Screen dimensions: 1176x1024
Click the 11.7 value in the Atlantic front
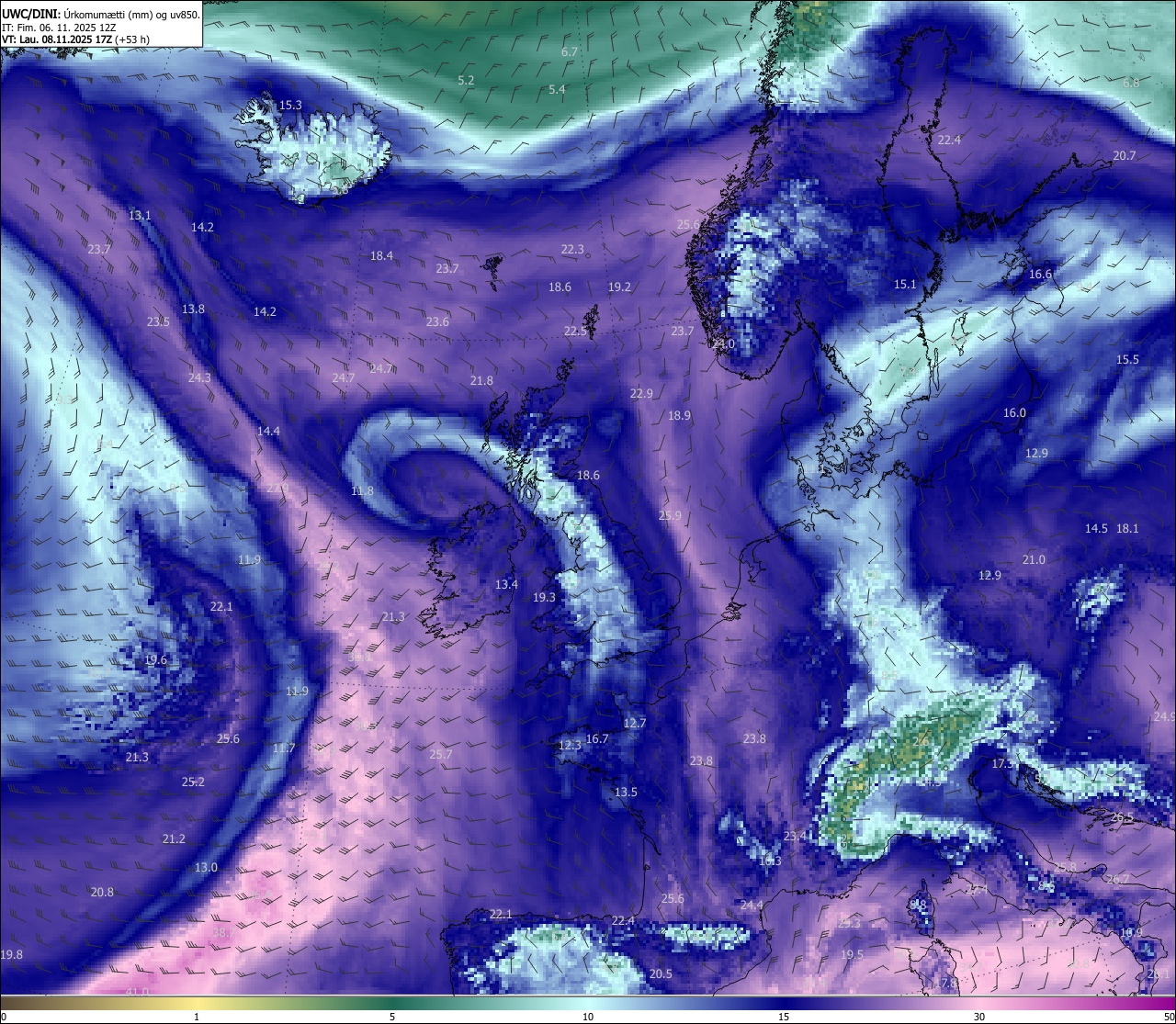pyautogui.click(x=284, y=748)
